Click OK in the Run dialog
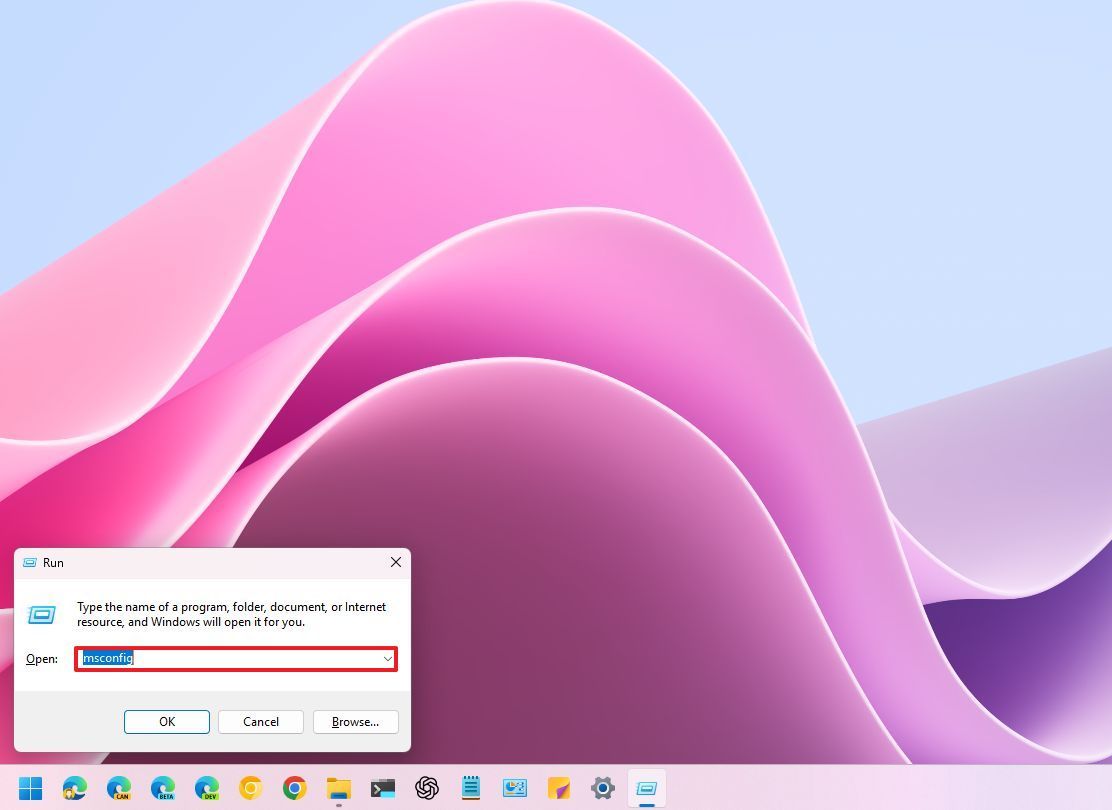1112x810 pixels. pos(167,721)
